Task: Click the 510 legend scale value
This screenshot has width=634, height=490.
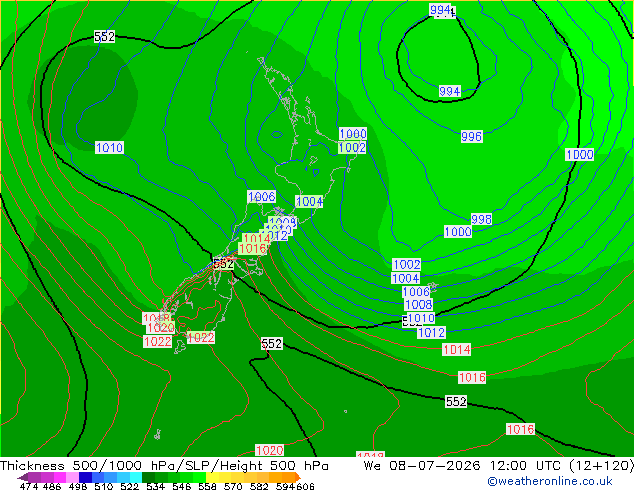Action: 104,486
